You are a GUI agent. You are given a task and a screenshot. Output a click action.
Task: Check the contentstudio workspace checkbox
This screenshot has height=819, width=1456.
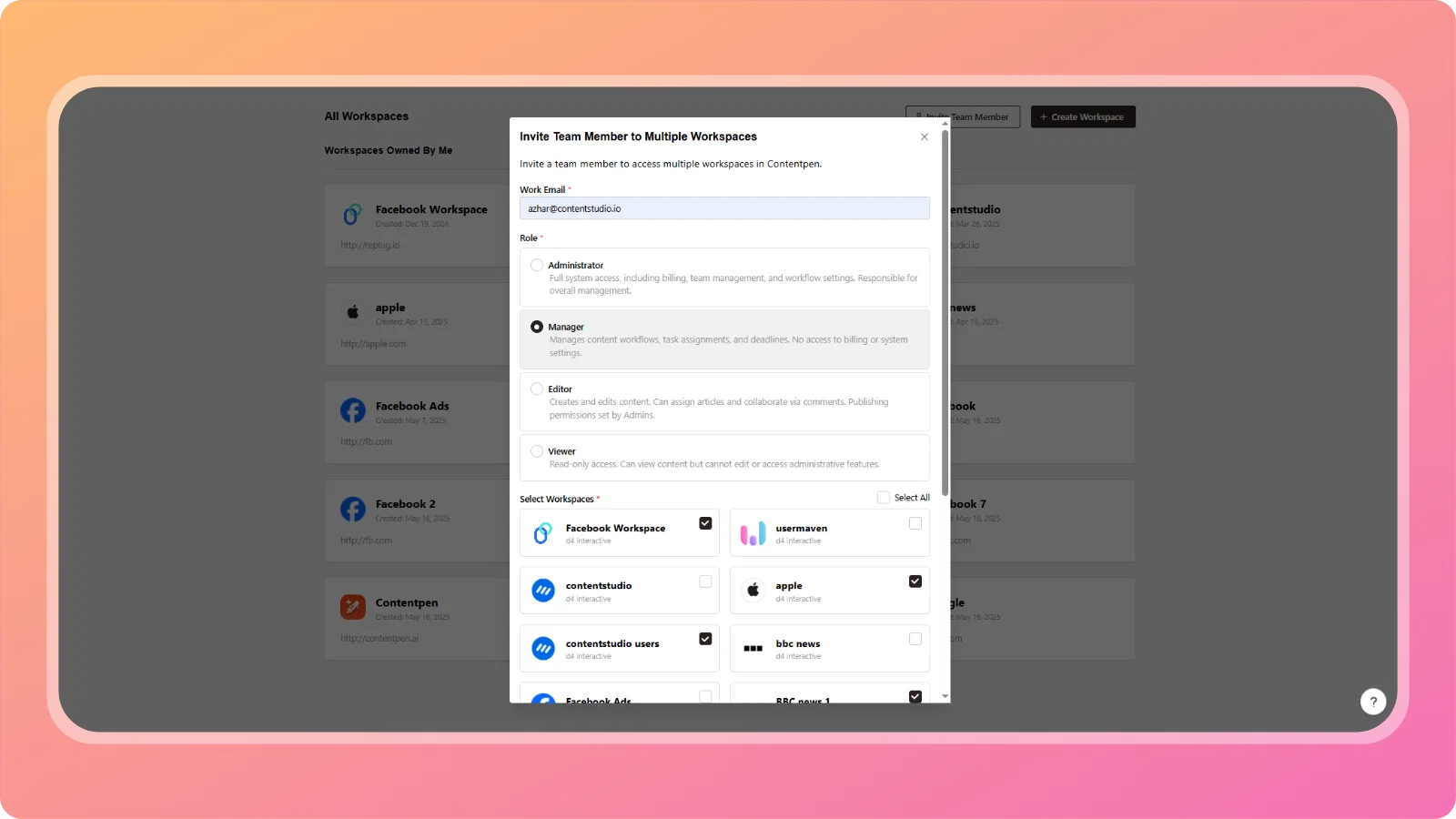[705, 581]
